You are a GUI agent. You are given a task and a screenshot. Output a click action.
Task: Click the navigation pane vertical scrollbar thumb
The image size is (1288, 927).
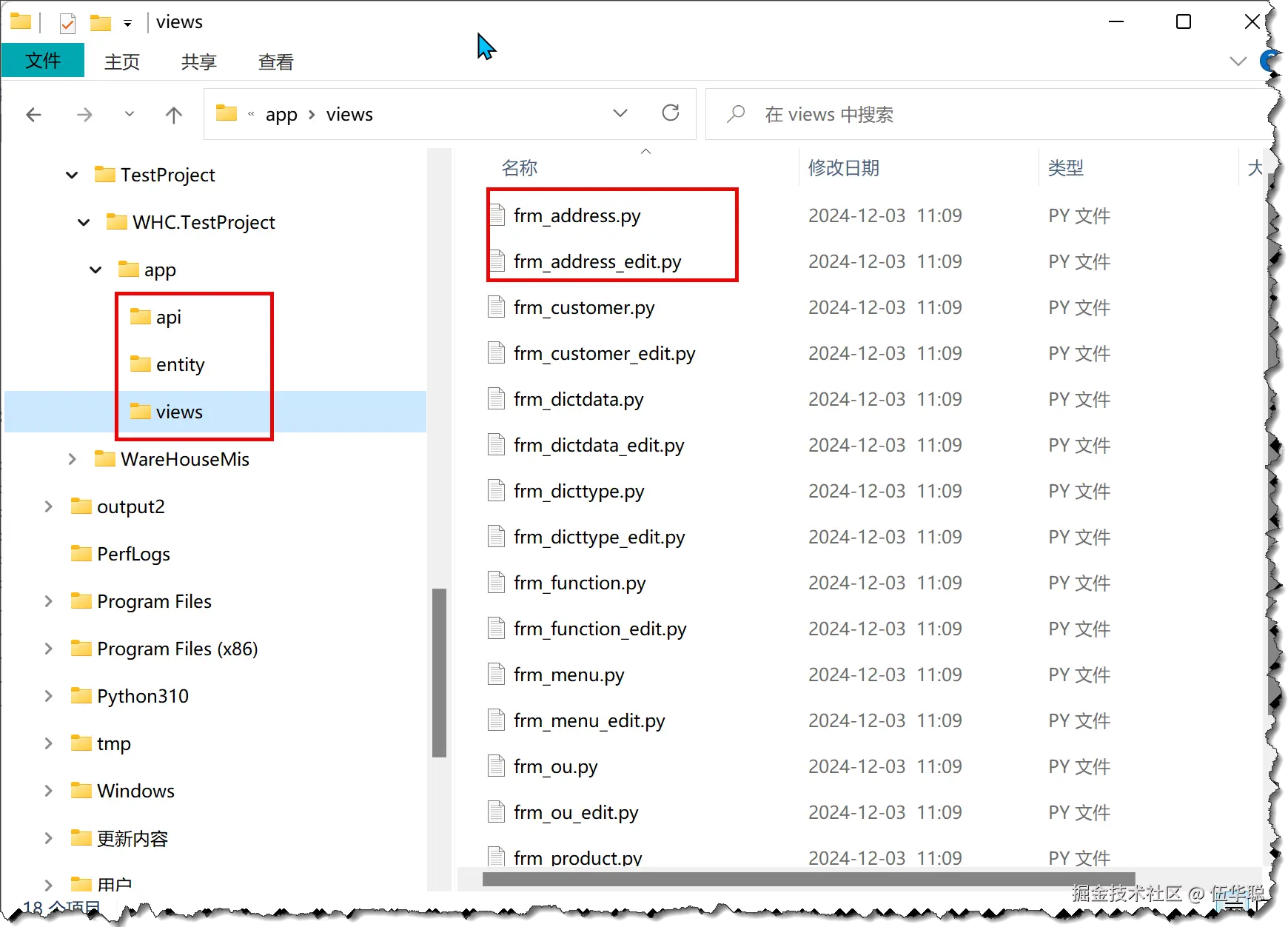coord(439,672)
